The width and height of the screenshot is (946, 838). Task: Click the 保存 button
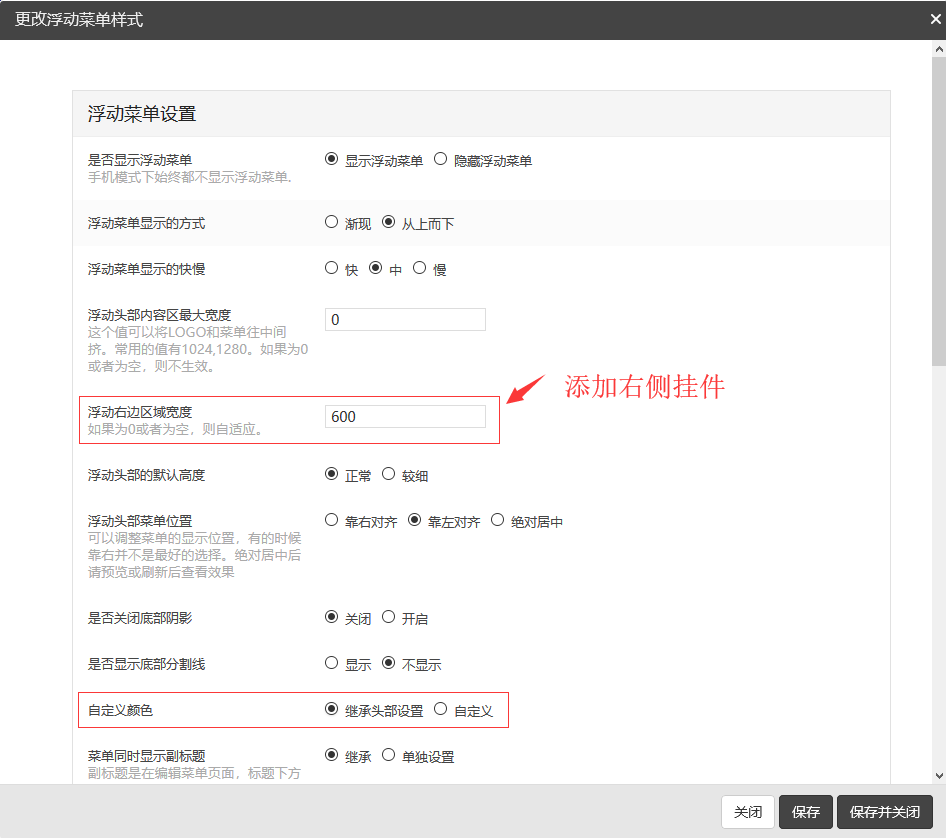(805, 812)
